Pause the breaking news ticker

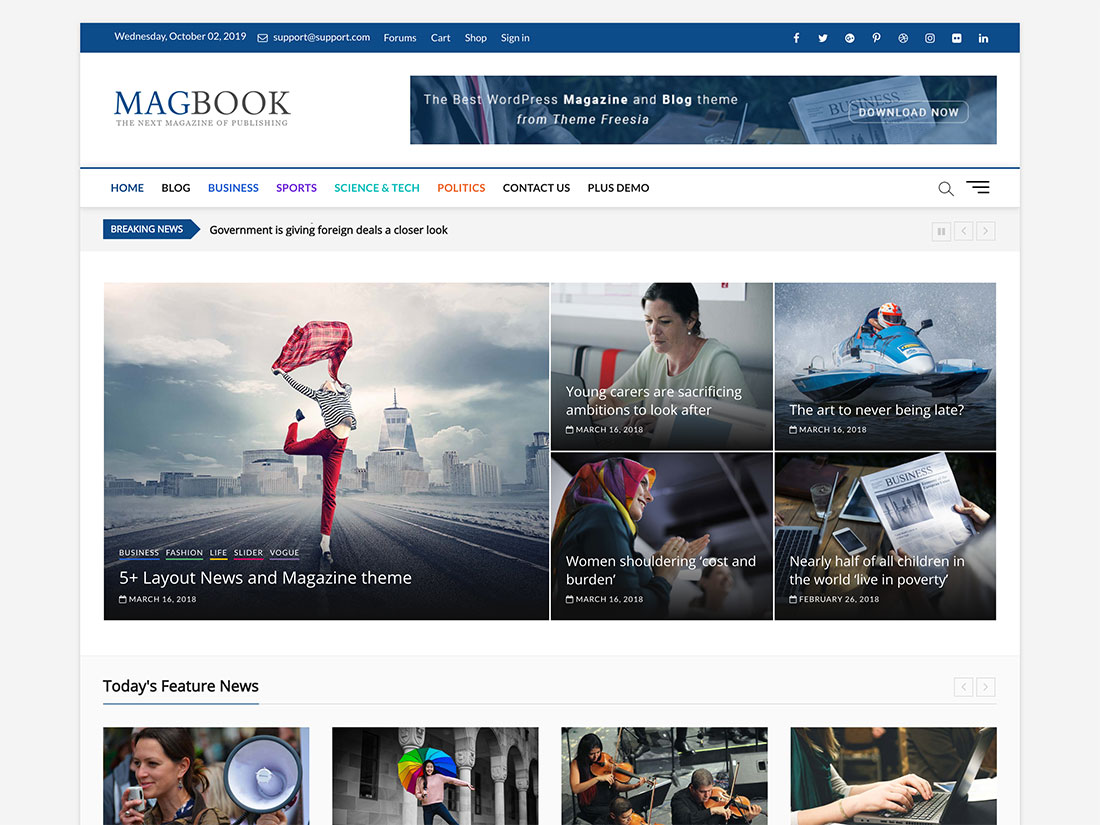pos(941,231)
